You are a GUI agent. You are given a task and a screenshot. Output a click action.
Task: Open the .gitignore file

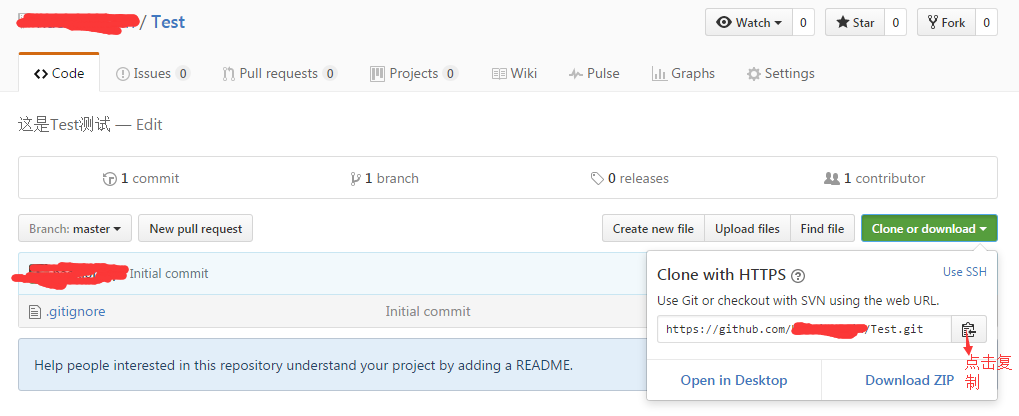pyautogui.click(x=75, y=312)
